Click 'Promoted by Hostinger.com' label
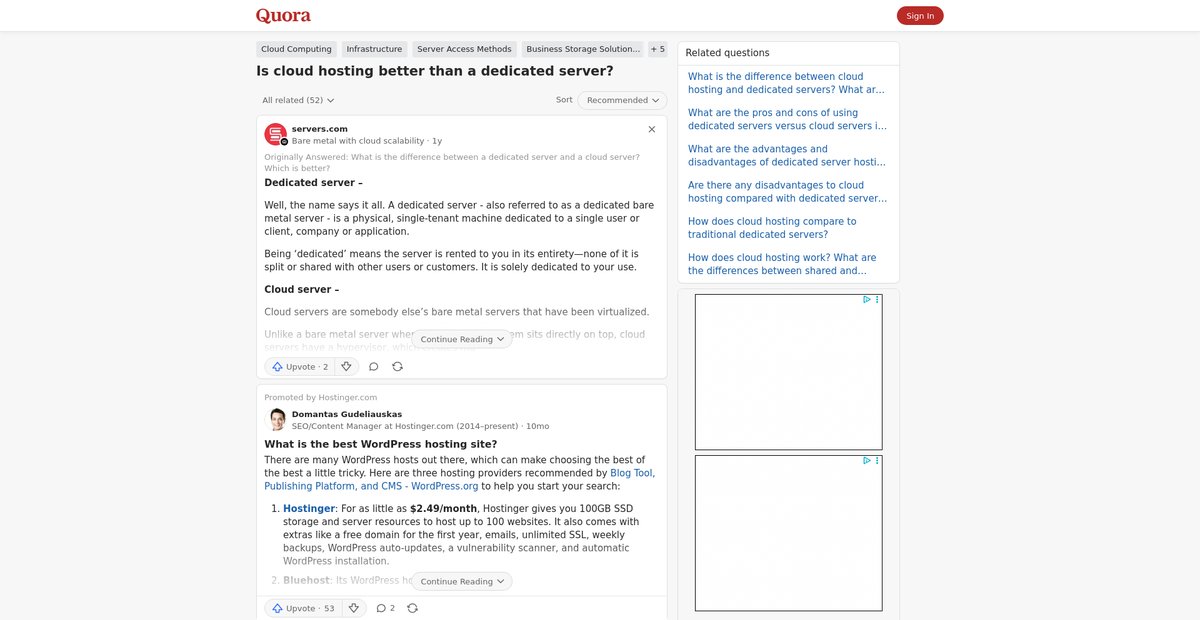Screen dimensions: 1200x620 321,397
